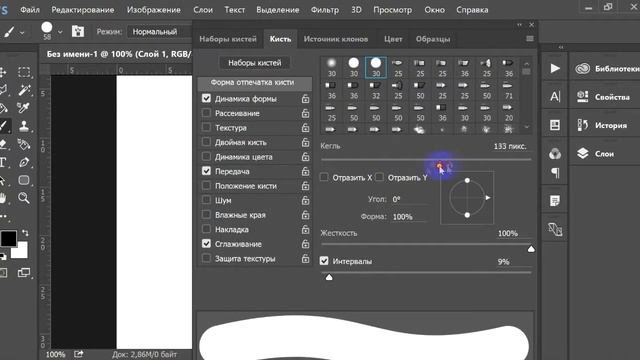The image size is (640, 360).
Task: Open the Цвет tab
Action: pos(393,39)
